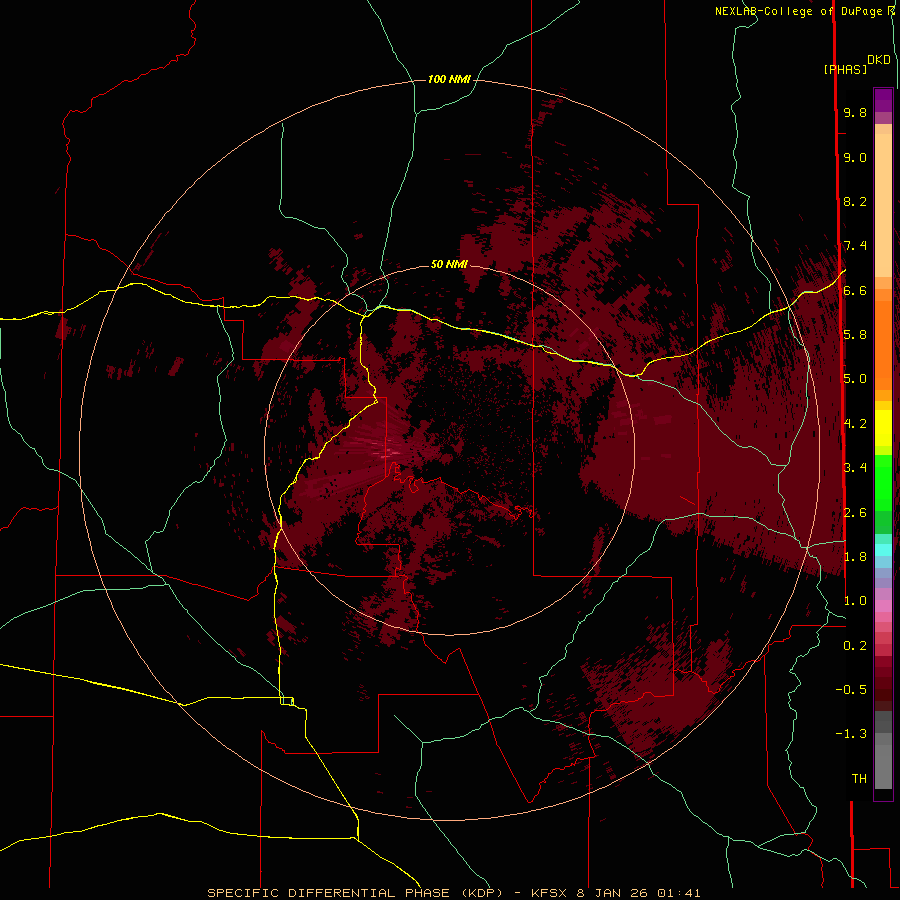Click the 7.4 value on color scale
The height and width of the screenshot is (900, 900).
(855, 246)
